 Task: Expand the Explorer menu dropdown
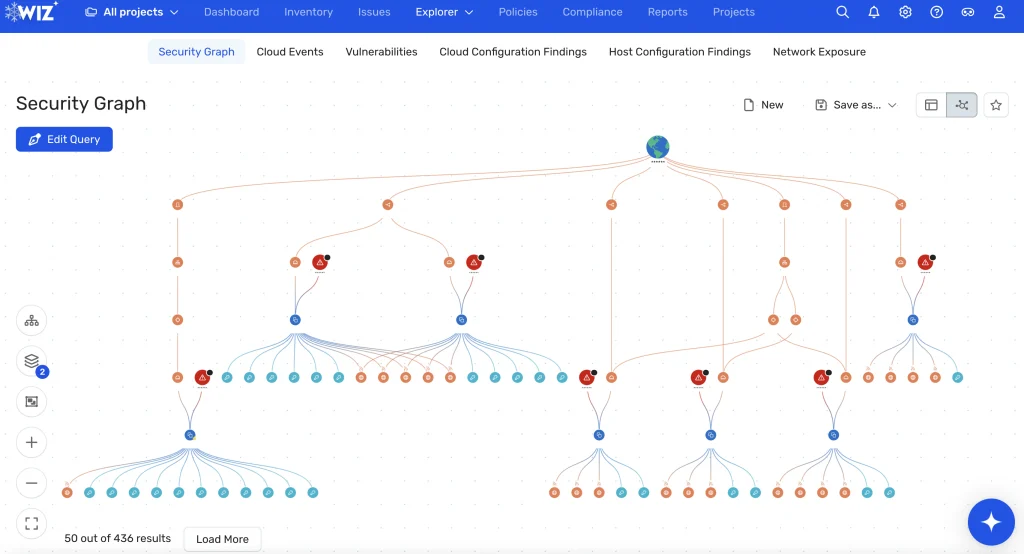[444, 12]
